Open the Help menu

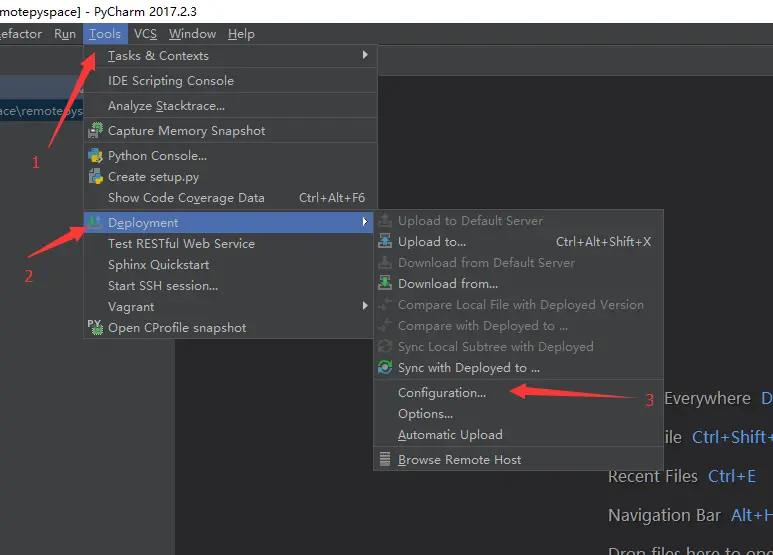coord(241,34)
